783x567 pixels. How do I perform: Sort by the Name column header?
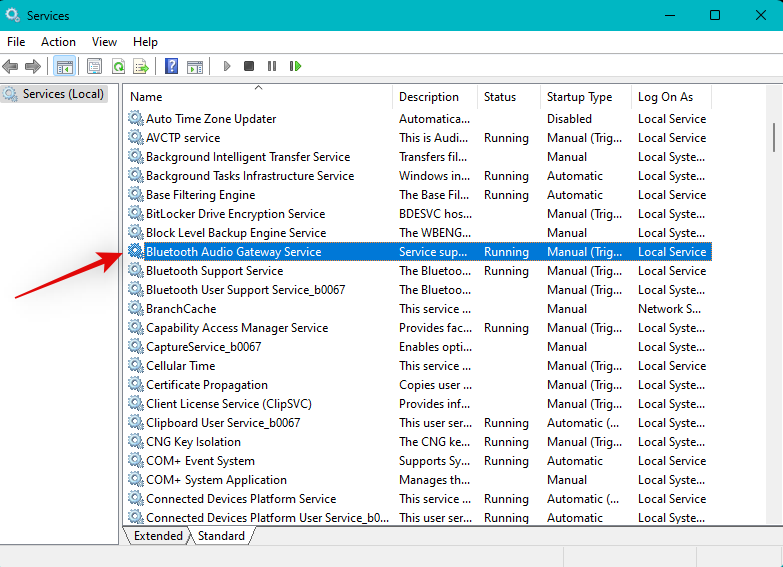coord(258,97)
